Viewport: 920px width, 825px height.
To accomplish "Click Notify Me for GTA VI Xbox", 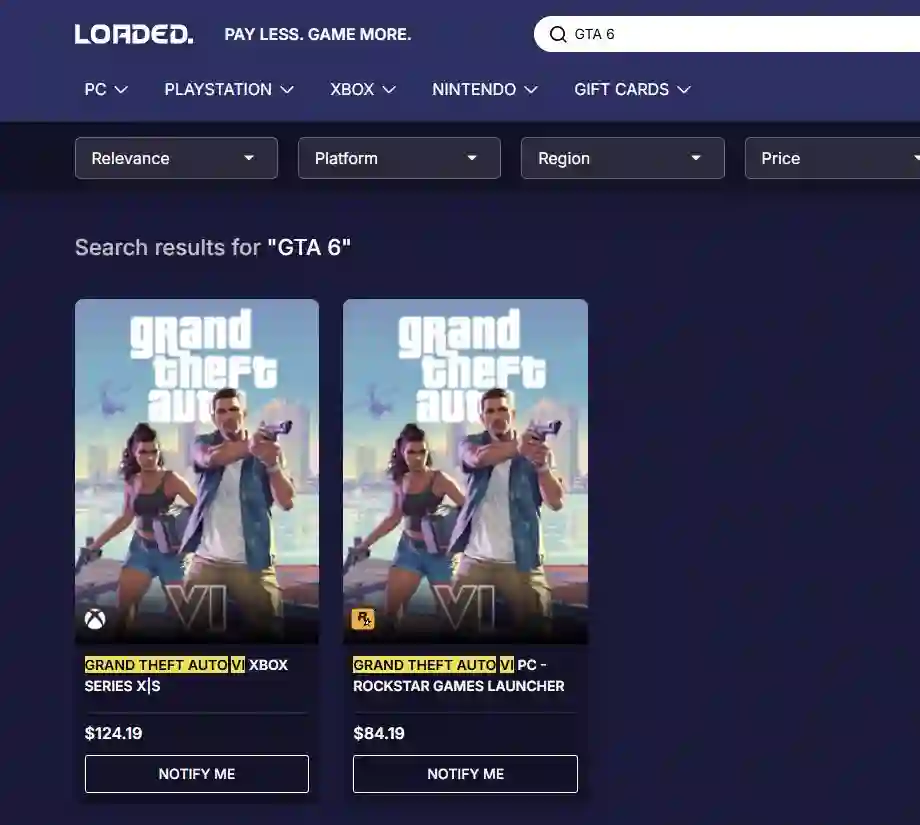I will (x=197, y=774).
